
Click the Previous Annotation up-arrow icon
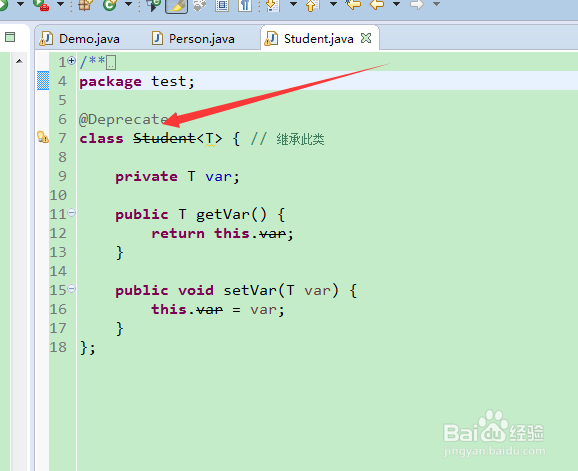[x=312, y=5]
